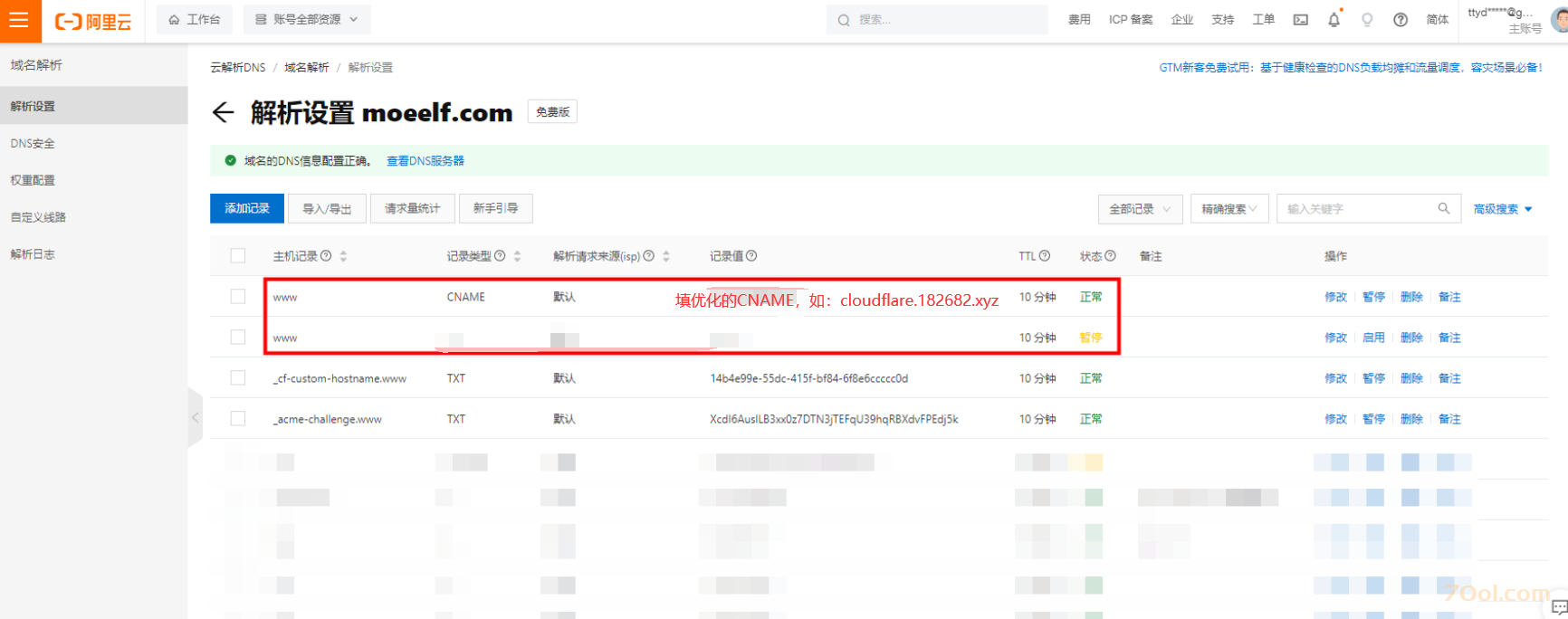Click 删除 for the _cf-custom-hostname.www record
The image size is (1568, 619).
1411,378
